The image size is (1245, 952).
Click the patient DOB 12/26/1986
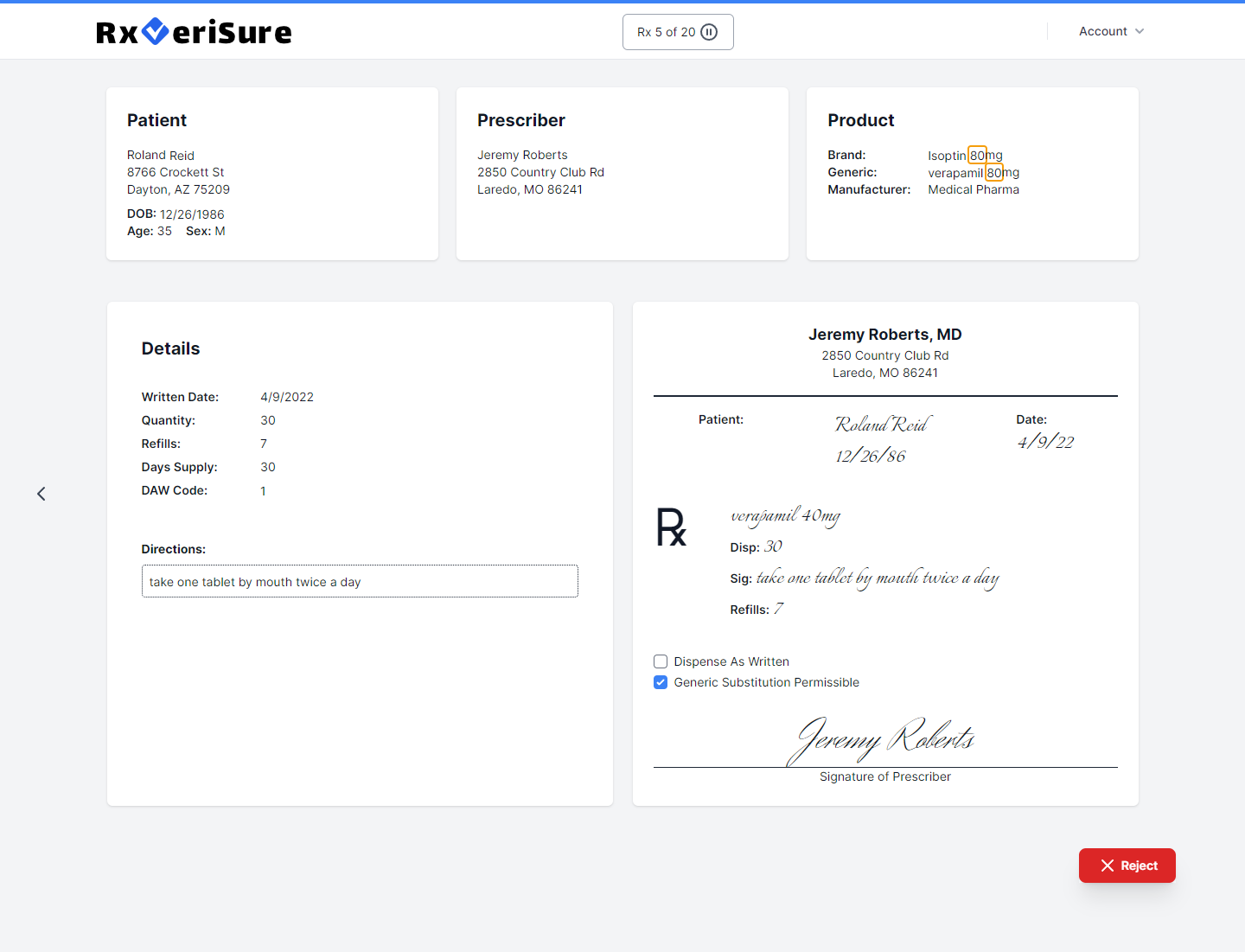(192, 214)
